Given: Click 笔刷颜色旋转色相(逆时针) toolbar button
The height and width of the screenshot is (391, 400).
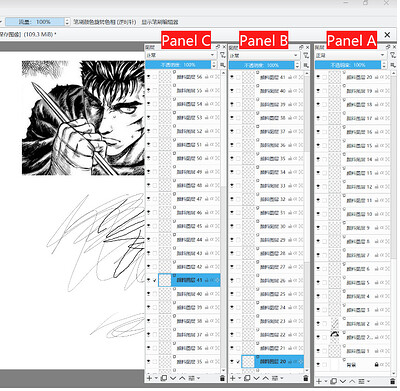Looking at the screenshot, I should pyautogui.click(x=105, y=22).
